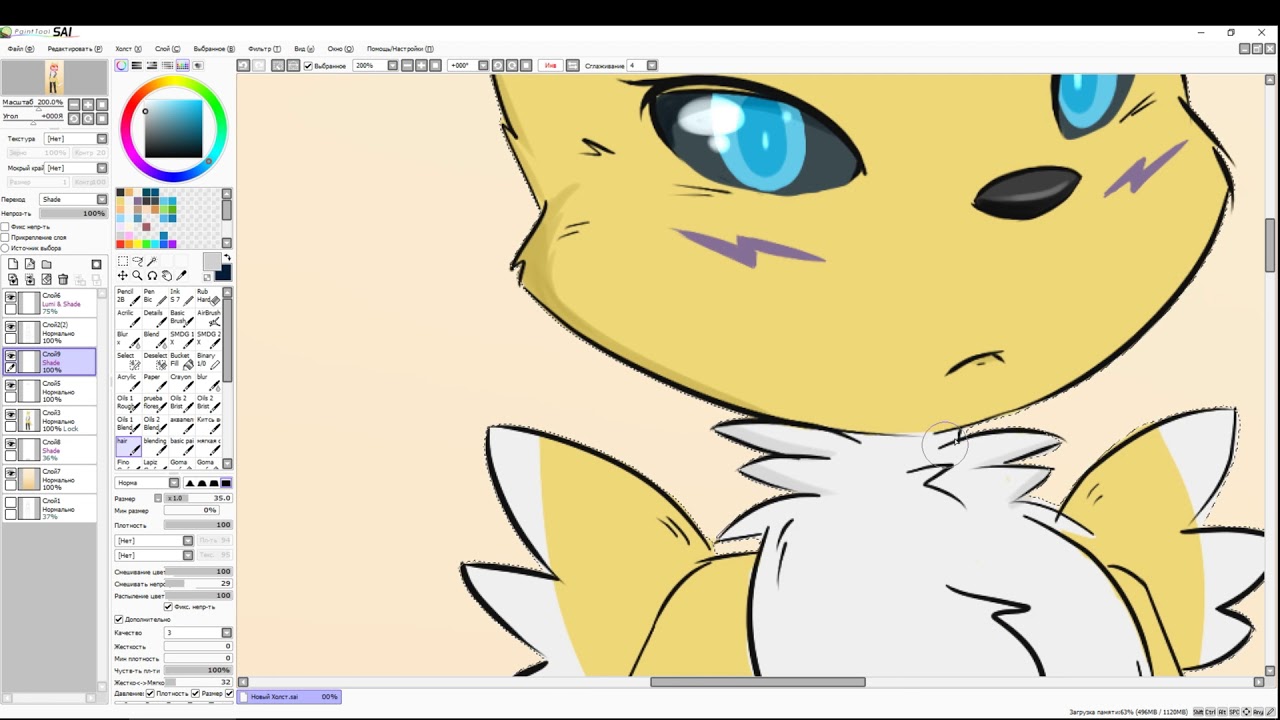Open the Норма brush mode dropdown

147,483
